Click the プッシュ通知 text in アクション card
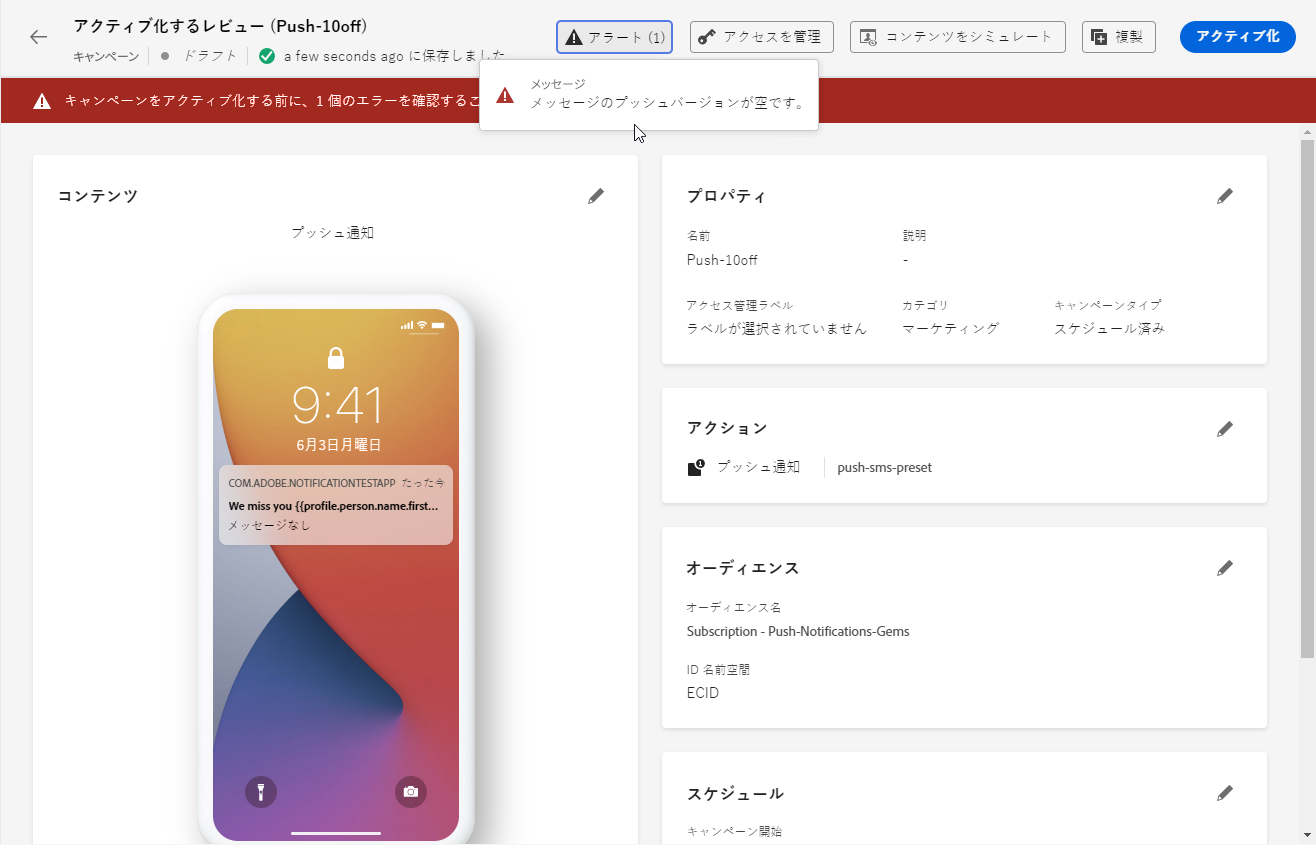1316x845 pixels. 759,467
